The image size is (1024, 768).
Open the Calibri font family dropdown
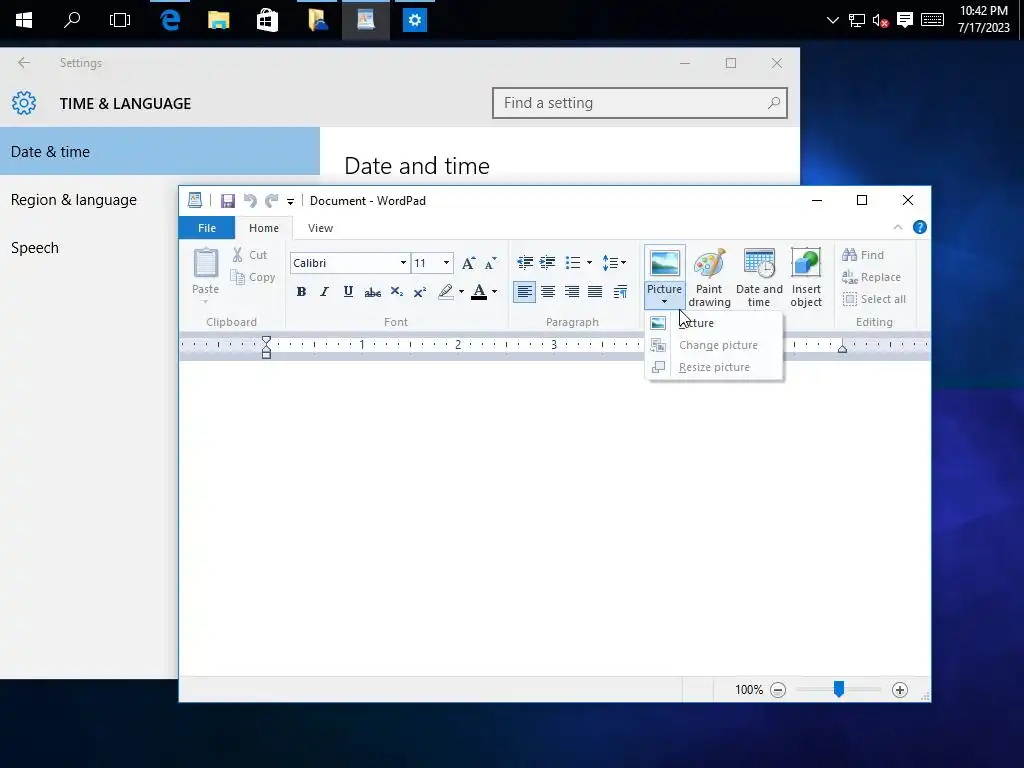coord(403,263)
